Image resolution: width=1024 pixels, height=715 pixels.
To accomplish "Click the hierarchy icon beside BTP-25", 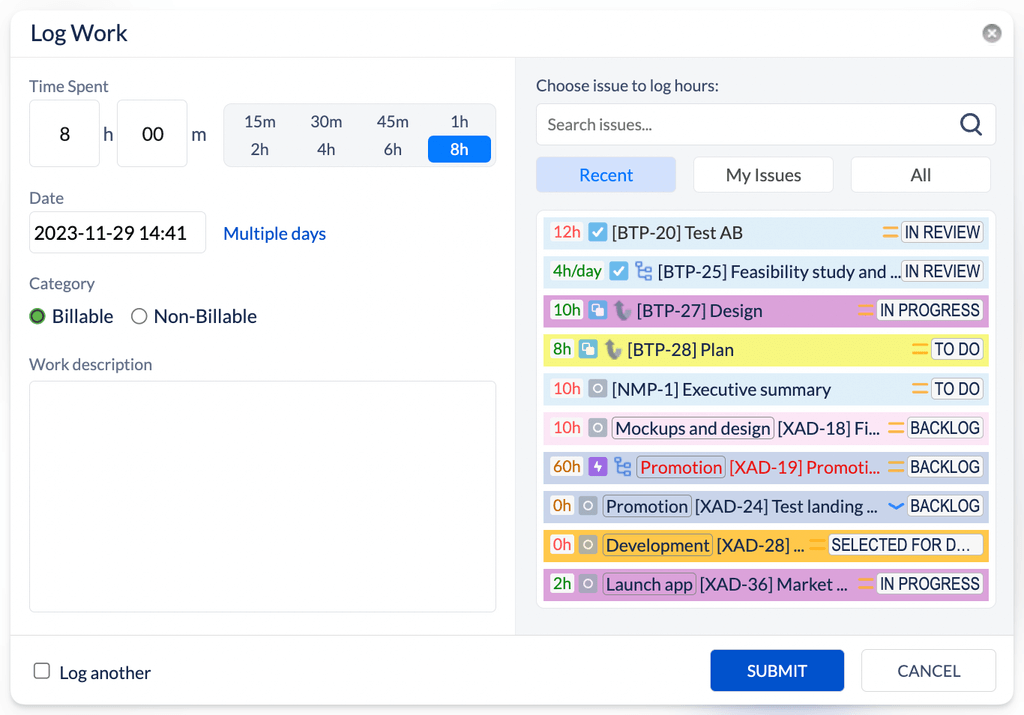I will tap(644, 272).
